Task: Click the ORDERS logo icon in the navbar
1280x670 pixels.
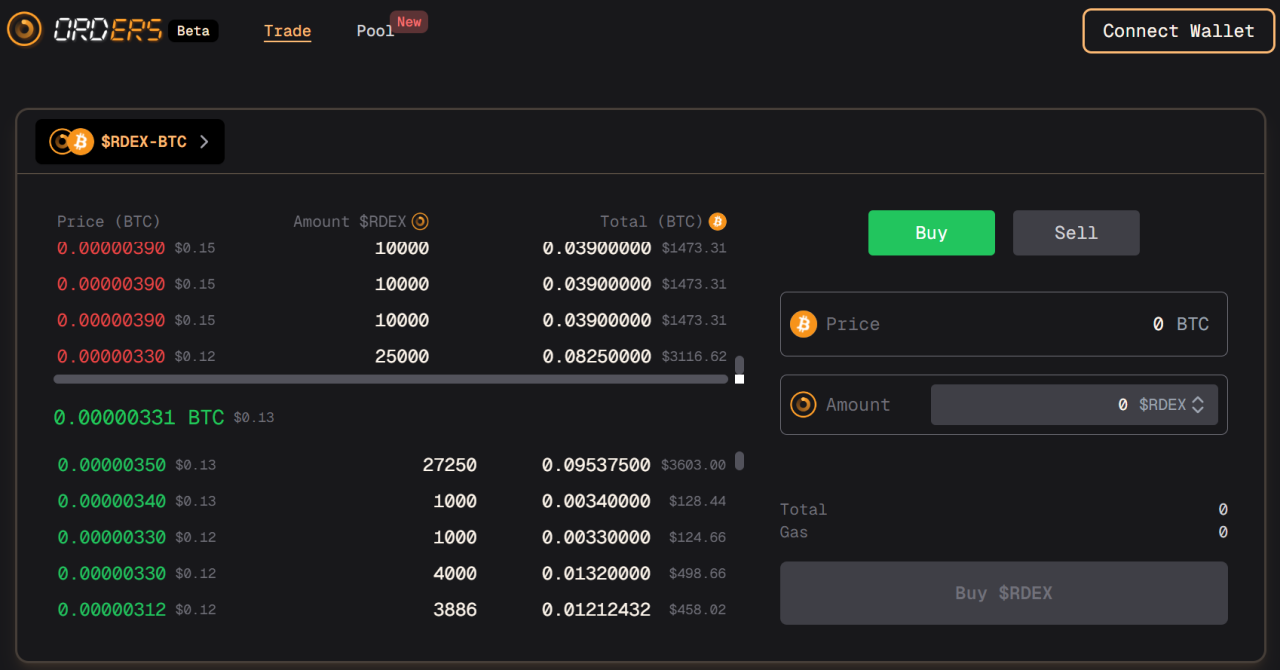Action: point(24,29)
